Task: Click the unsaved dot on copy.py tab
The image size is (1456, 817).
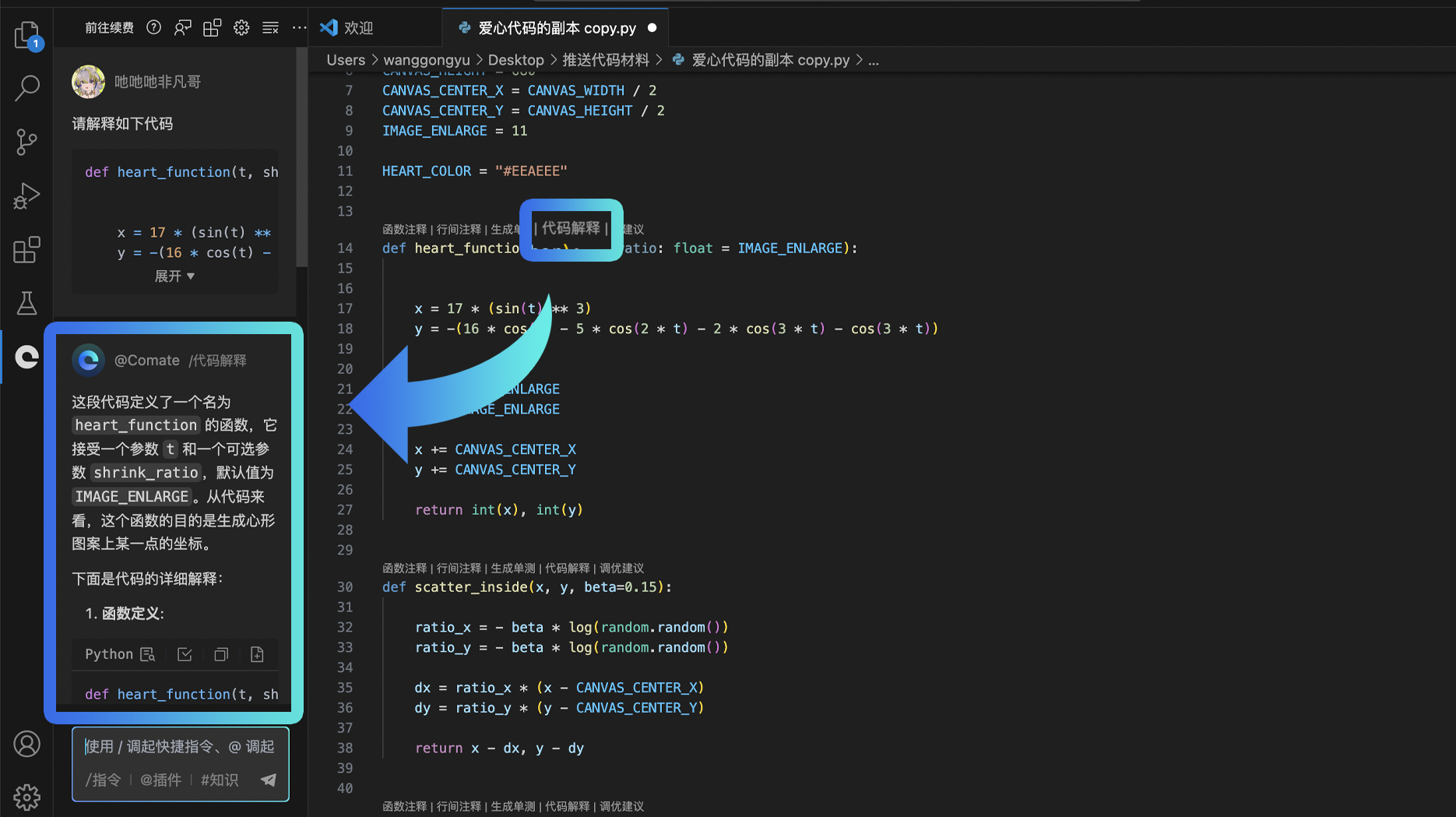Action: (652, 28)
